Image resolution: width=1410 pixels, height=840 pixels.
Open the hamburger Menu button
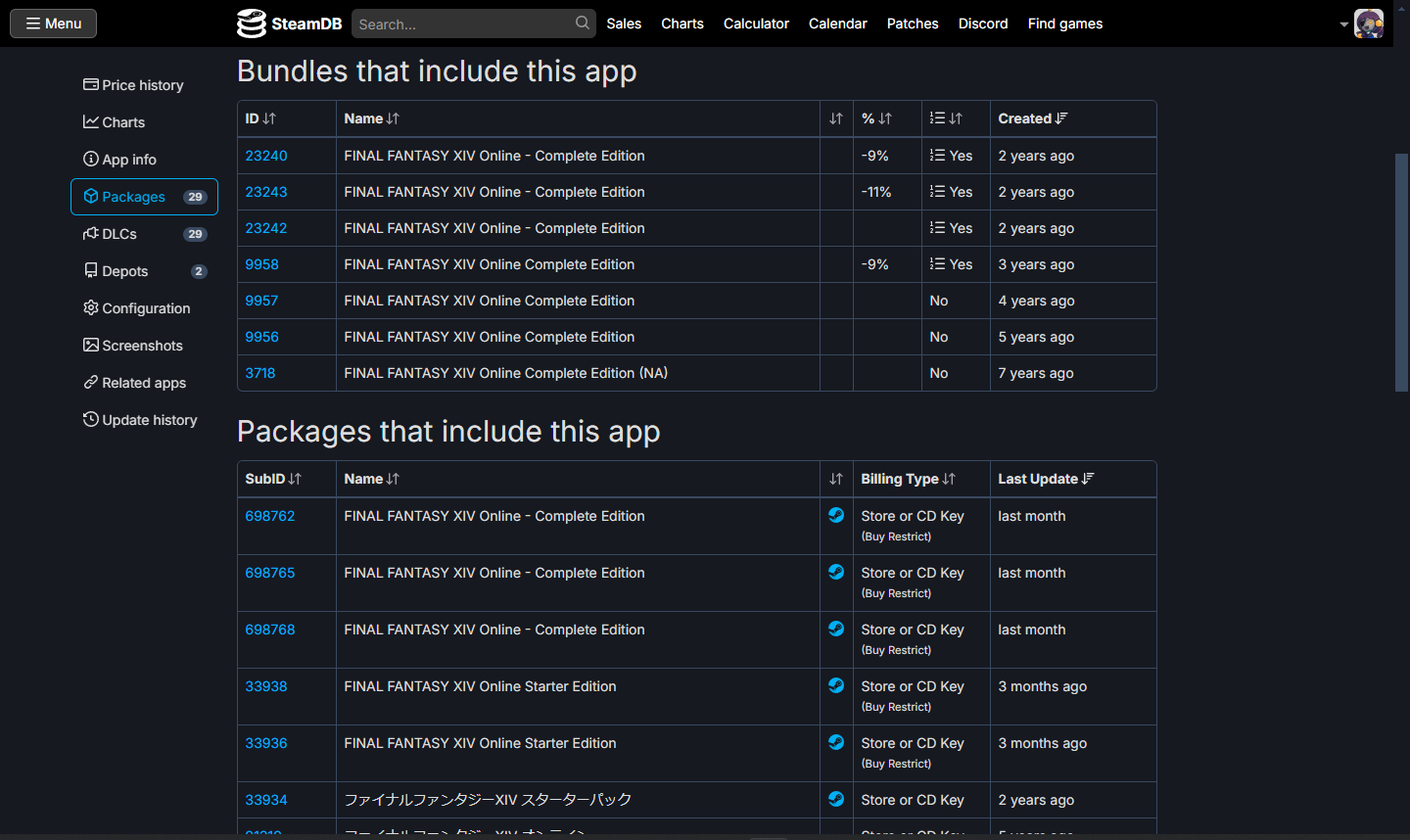53,23
